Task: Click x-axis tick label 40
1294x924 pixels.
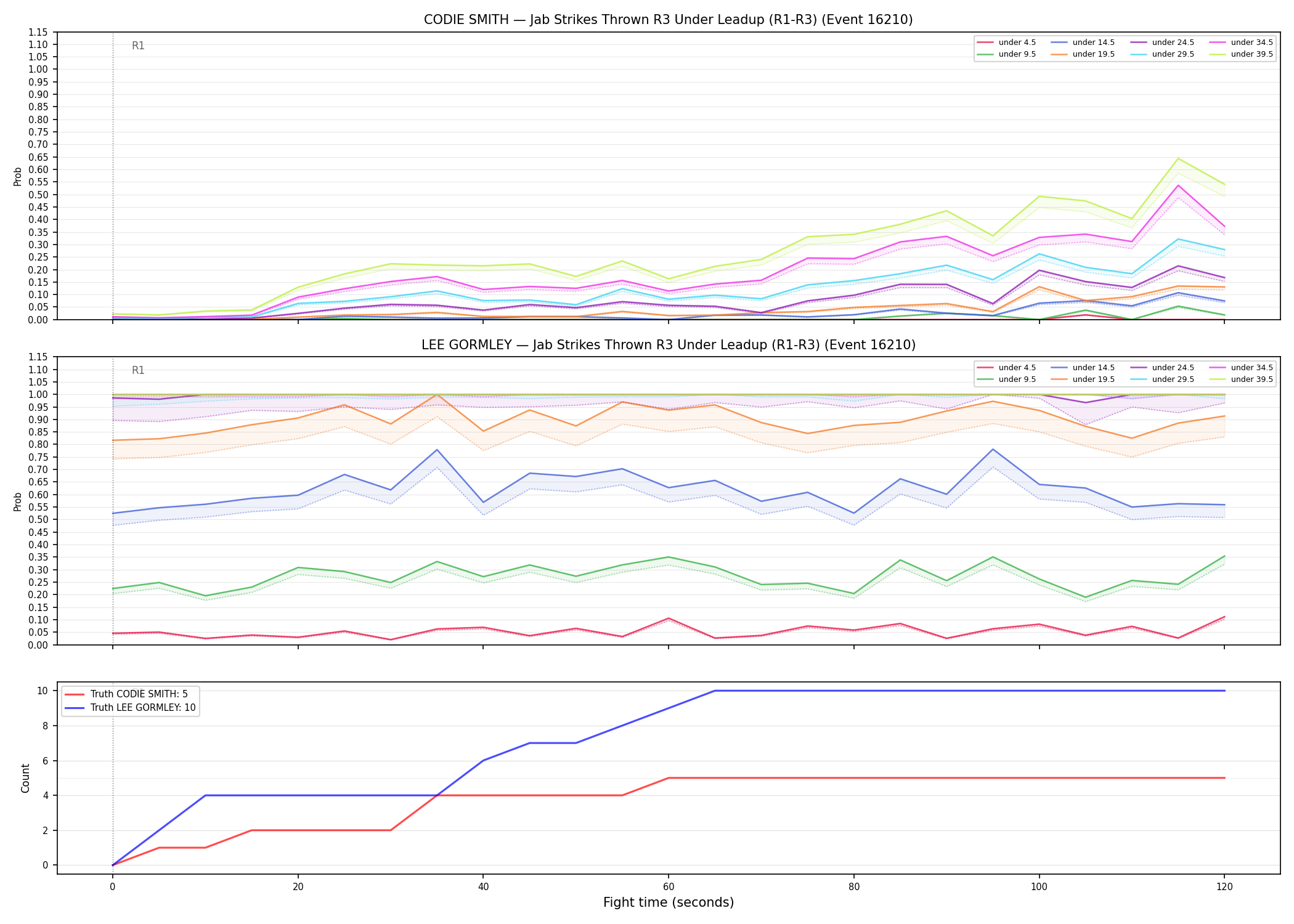Action: coord(483,887)
